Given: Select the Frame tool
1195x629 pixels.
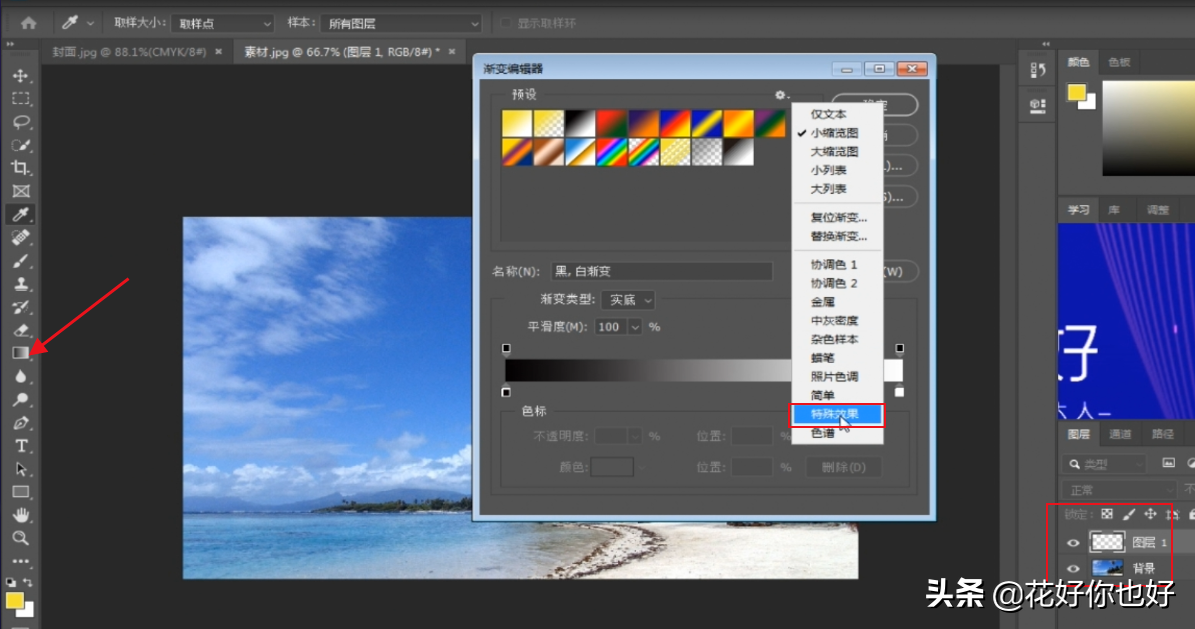Looking at the screenshot, I should [21, 191].
